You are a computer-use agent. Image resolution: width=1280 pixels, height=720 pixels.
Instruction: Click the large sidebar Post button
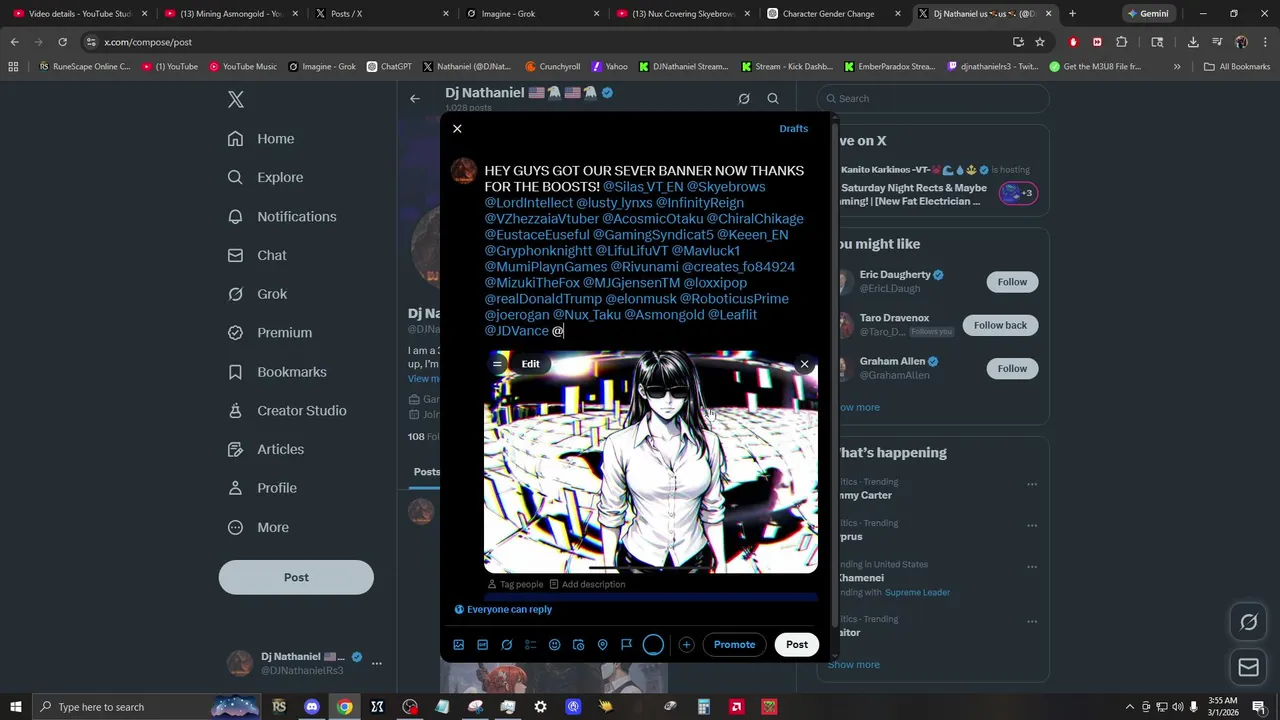[296, 577]
